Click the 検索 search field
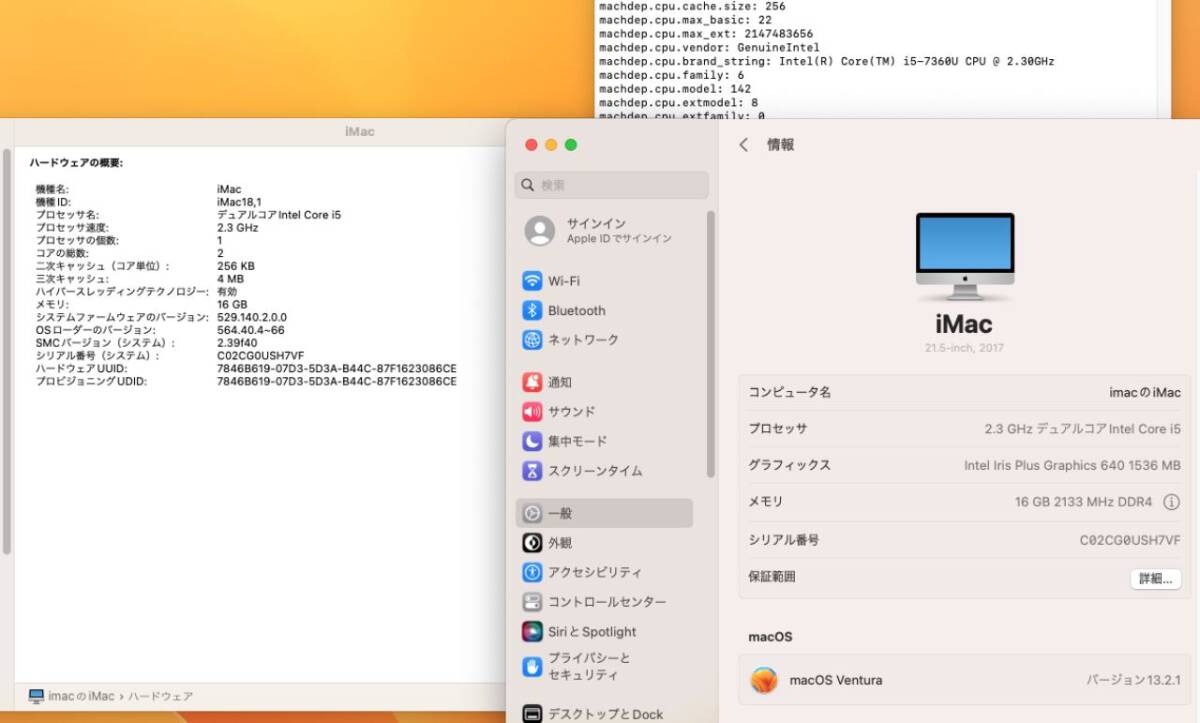The height and width of the screenshot is (723, 1200). coord(612,185)
